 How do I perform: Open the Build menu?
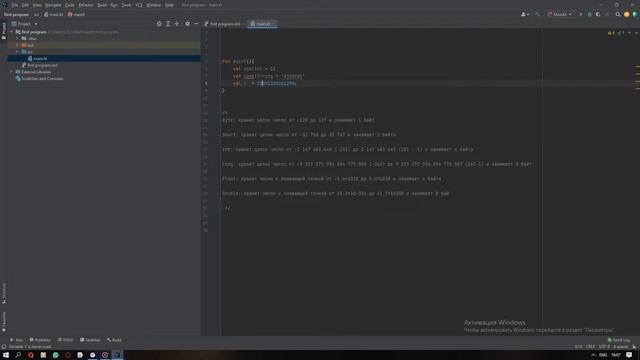[x=102, y=5]
